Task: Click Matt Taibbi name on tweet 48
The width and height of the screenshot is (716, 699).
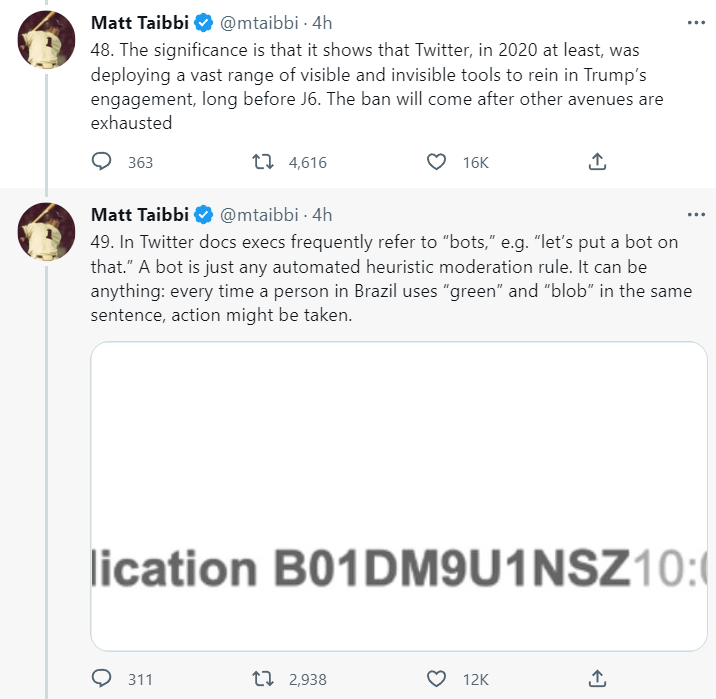Action: (x=139, y=21)
